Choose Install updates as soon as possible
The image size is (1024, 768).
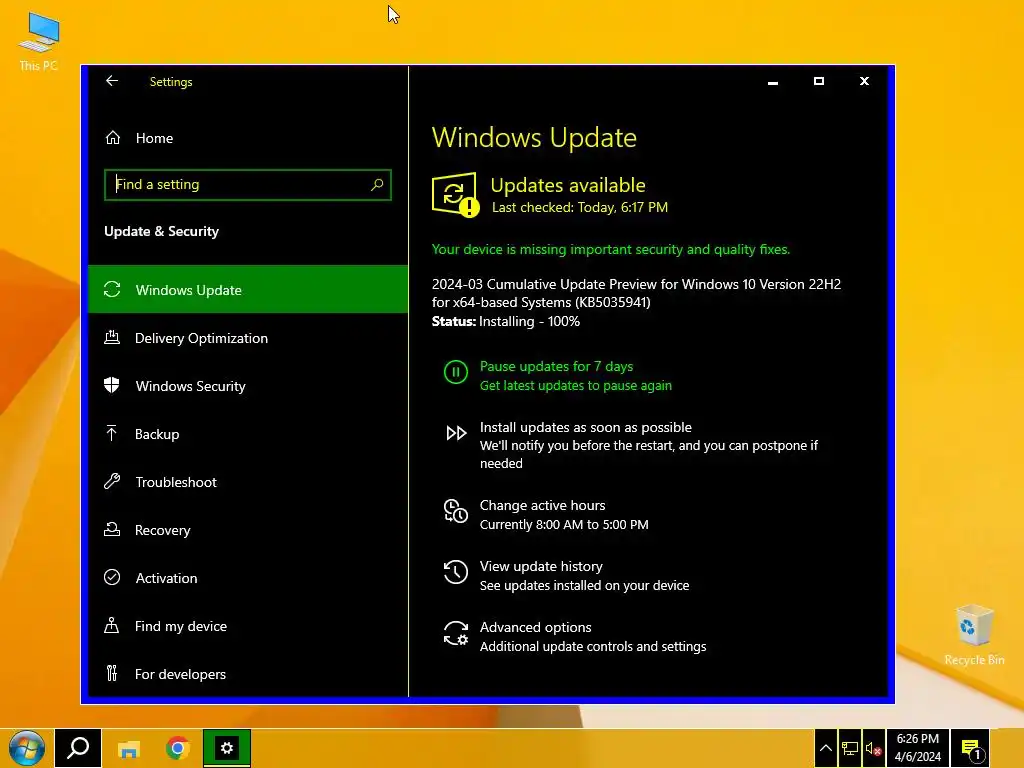tap(586, 427)
